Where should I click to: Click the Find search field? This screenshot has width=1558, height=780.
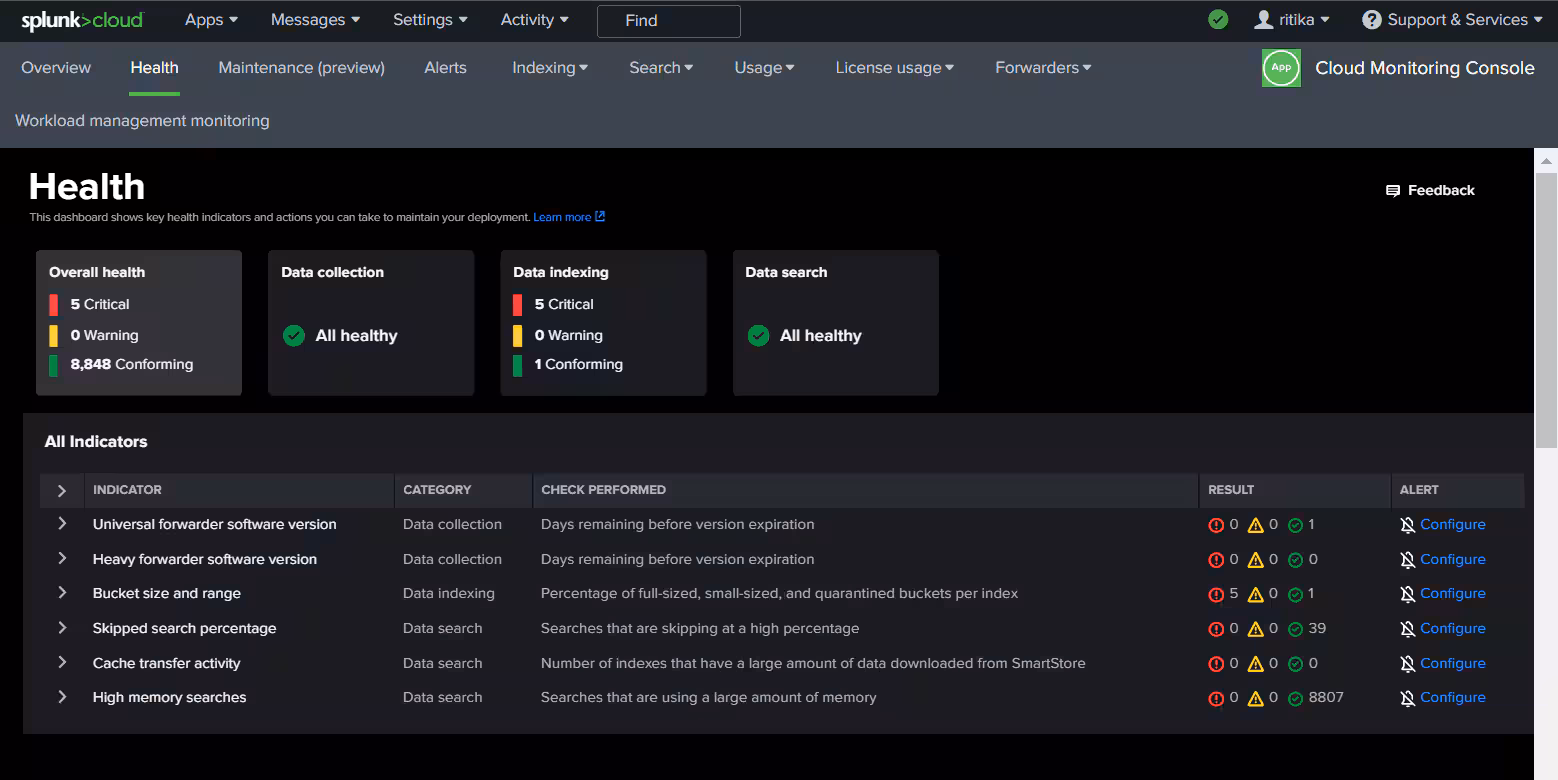pyautogui.click(x=668, y=21)
